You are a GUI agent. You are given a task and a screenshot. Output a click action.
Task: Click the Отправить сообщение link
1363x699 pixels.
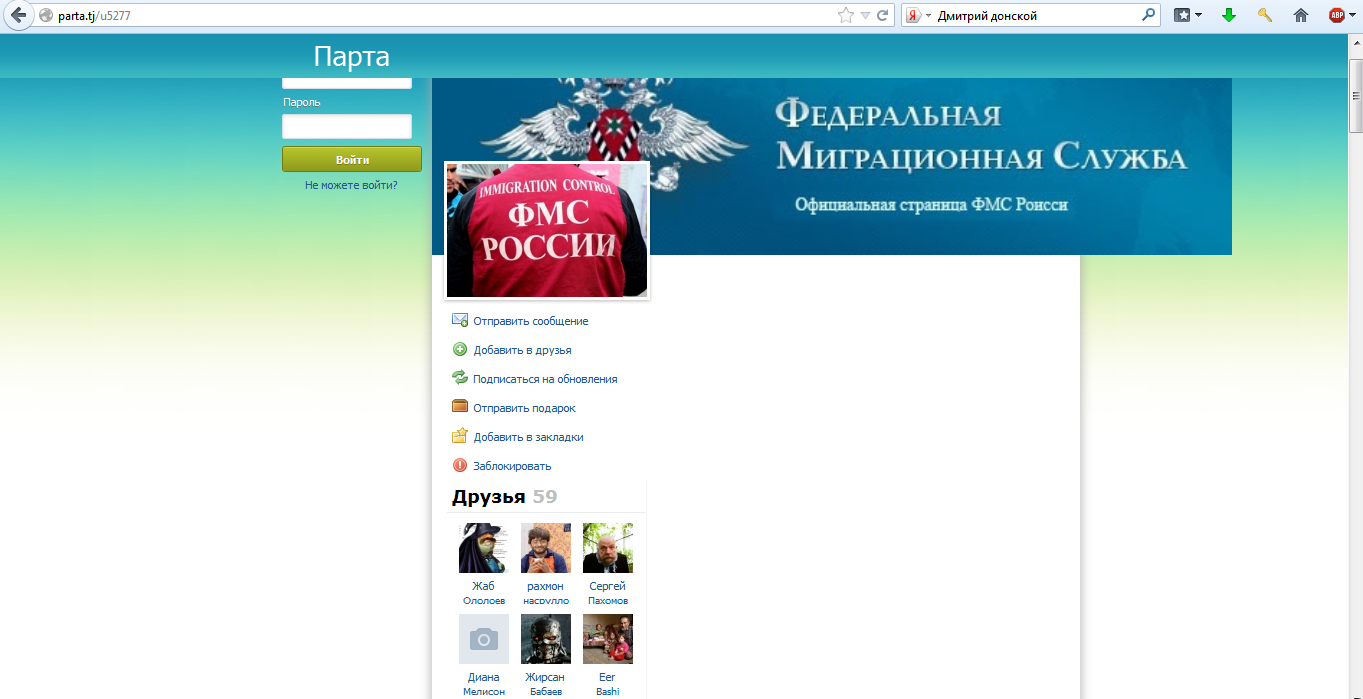point(531,321)
